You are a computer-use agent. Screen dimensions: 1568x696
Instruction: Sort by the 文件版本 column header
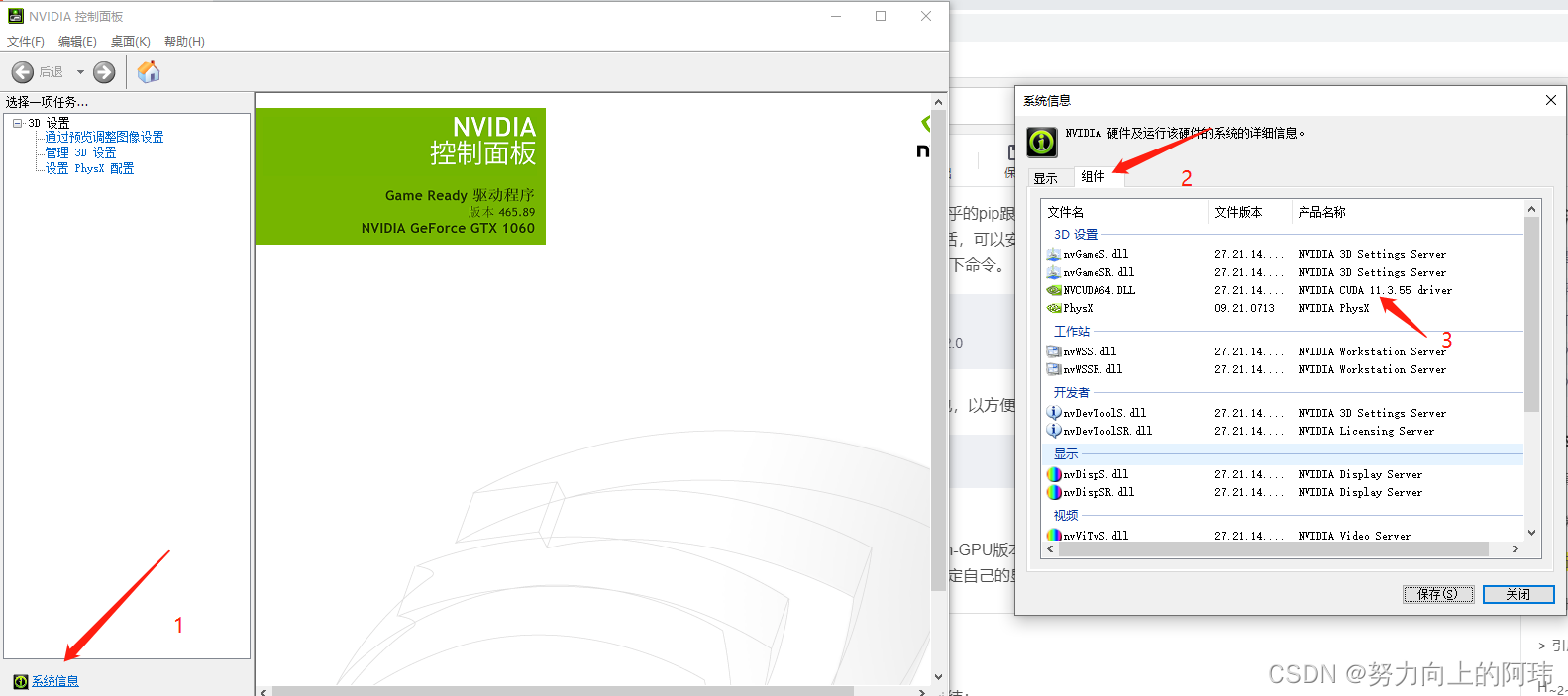1250,212
